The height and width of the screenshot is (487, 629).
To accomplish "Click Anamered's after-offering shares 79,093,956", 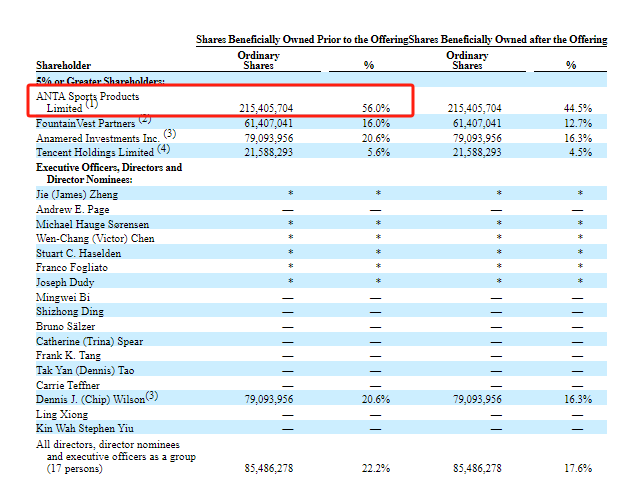I will pyautogui.click(x=477, y=138).
